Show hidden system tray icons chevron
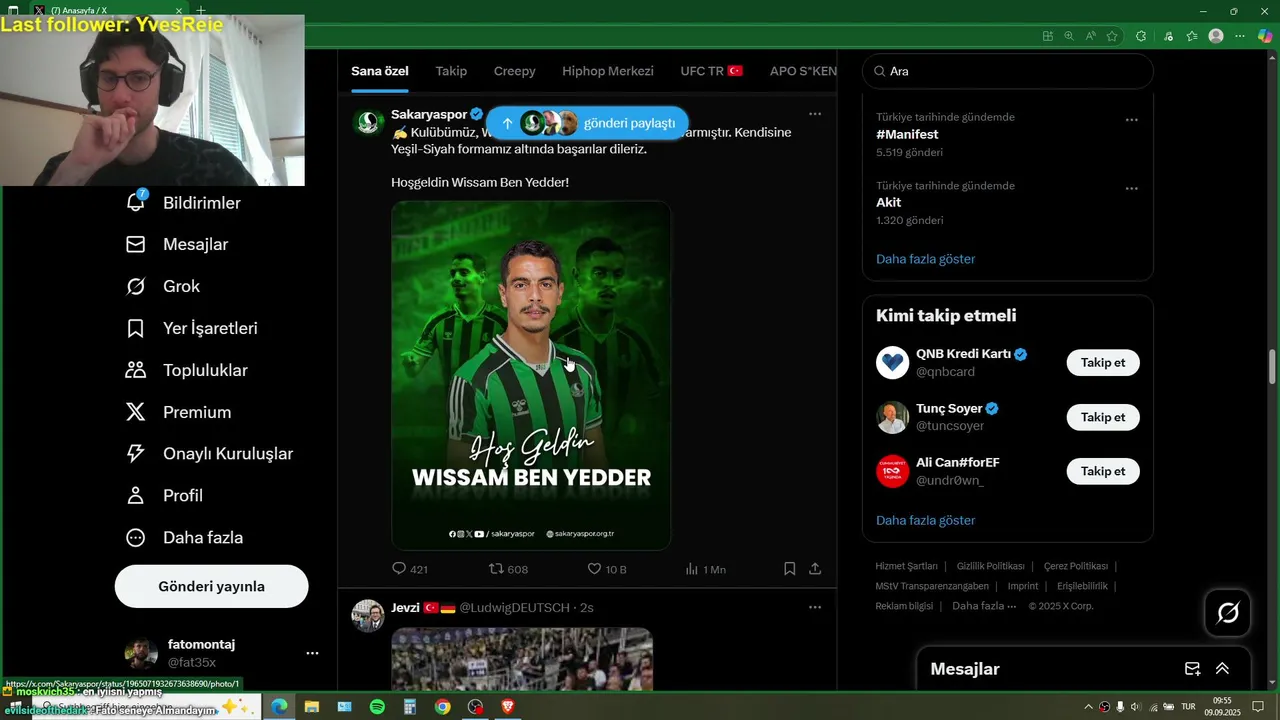Image resolution: width=1280 pixels, height=720 pixels. (1088, 707)
